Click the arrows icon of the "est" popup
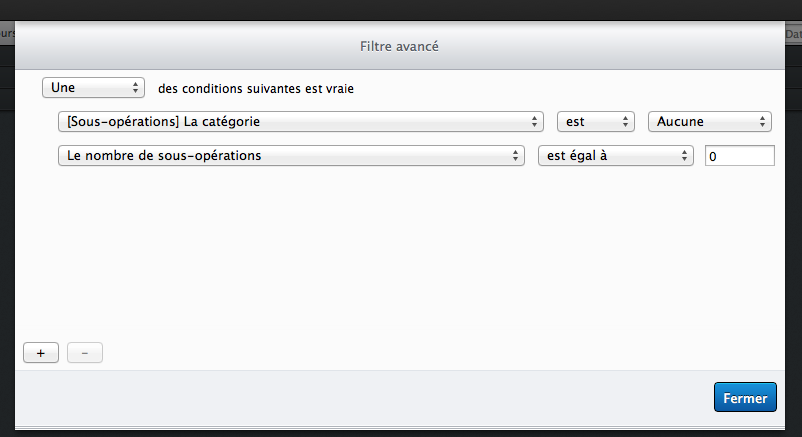This screenshot has width=802, height=437. [x=627, y=122]
